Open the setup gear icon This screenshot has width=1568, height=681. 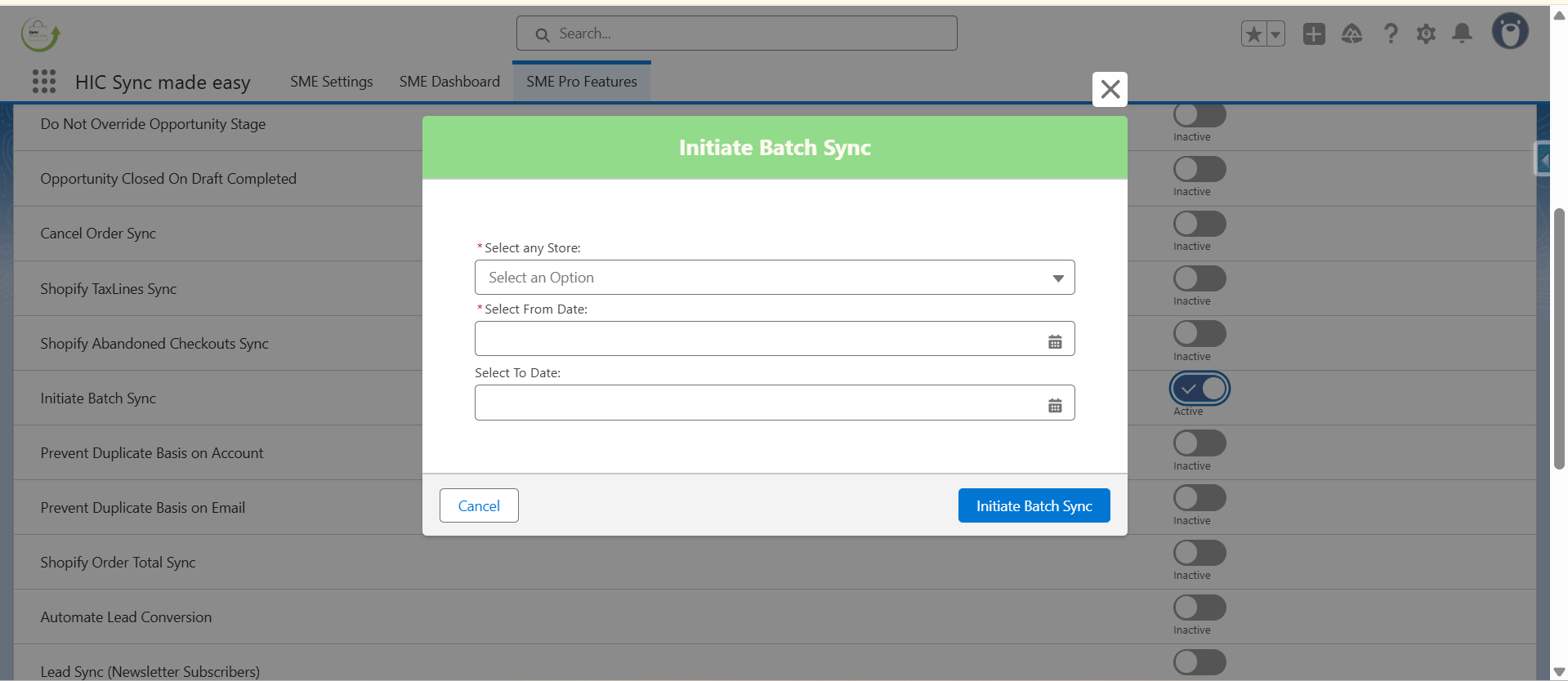tap(1426, 34)
